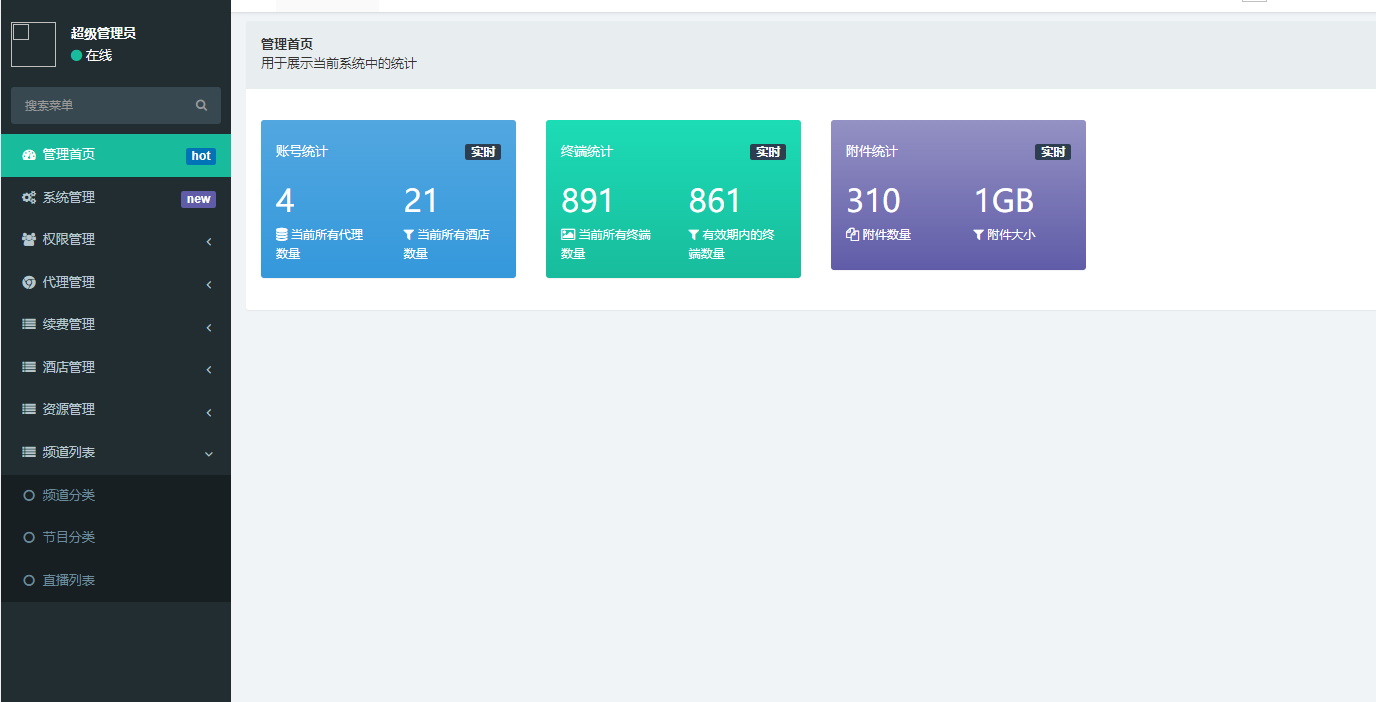This screenshot has width=1376, height=702.
Task: Click the image icon under 终端统计
Action: (568, 235)
